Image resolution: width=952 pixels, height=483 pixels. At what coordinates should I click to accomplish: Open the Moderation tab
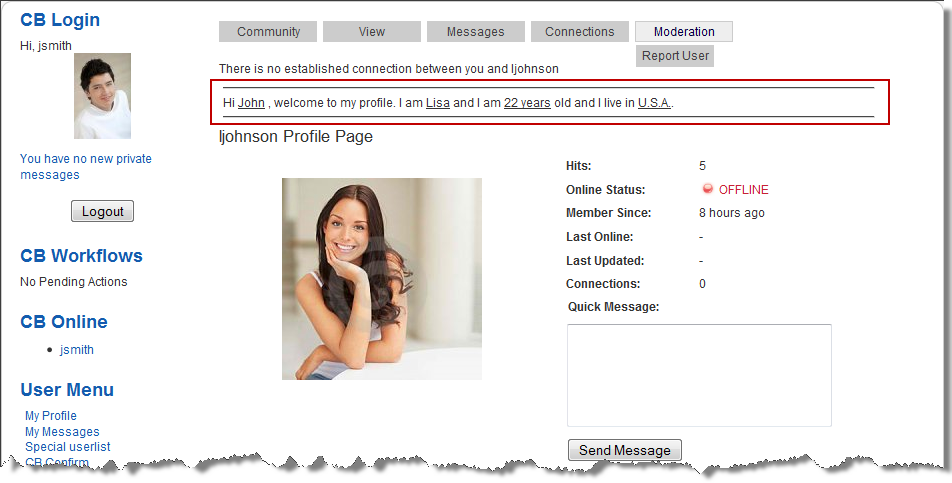point(684,32)
